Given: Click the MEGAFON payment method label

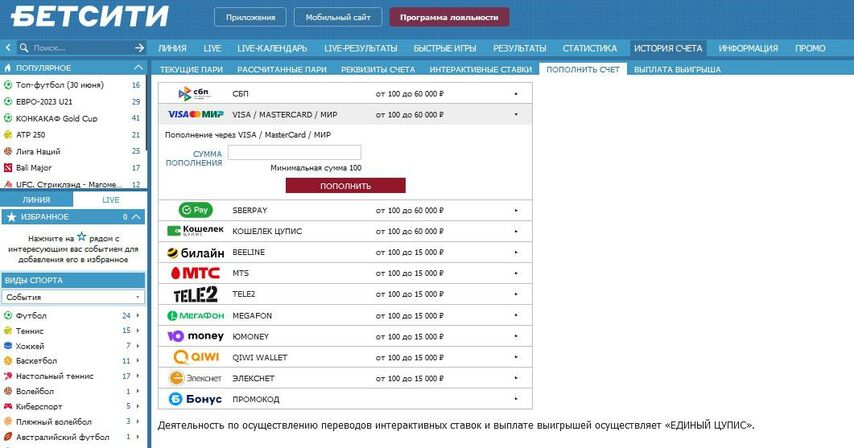Looking at the screenshot, I should click(252, 316).
